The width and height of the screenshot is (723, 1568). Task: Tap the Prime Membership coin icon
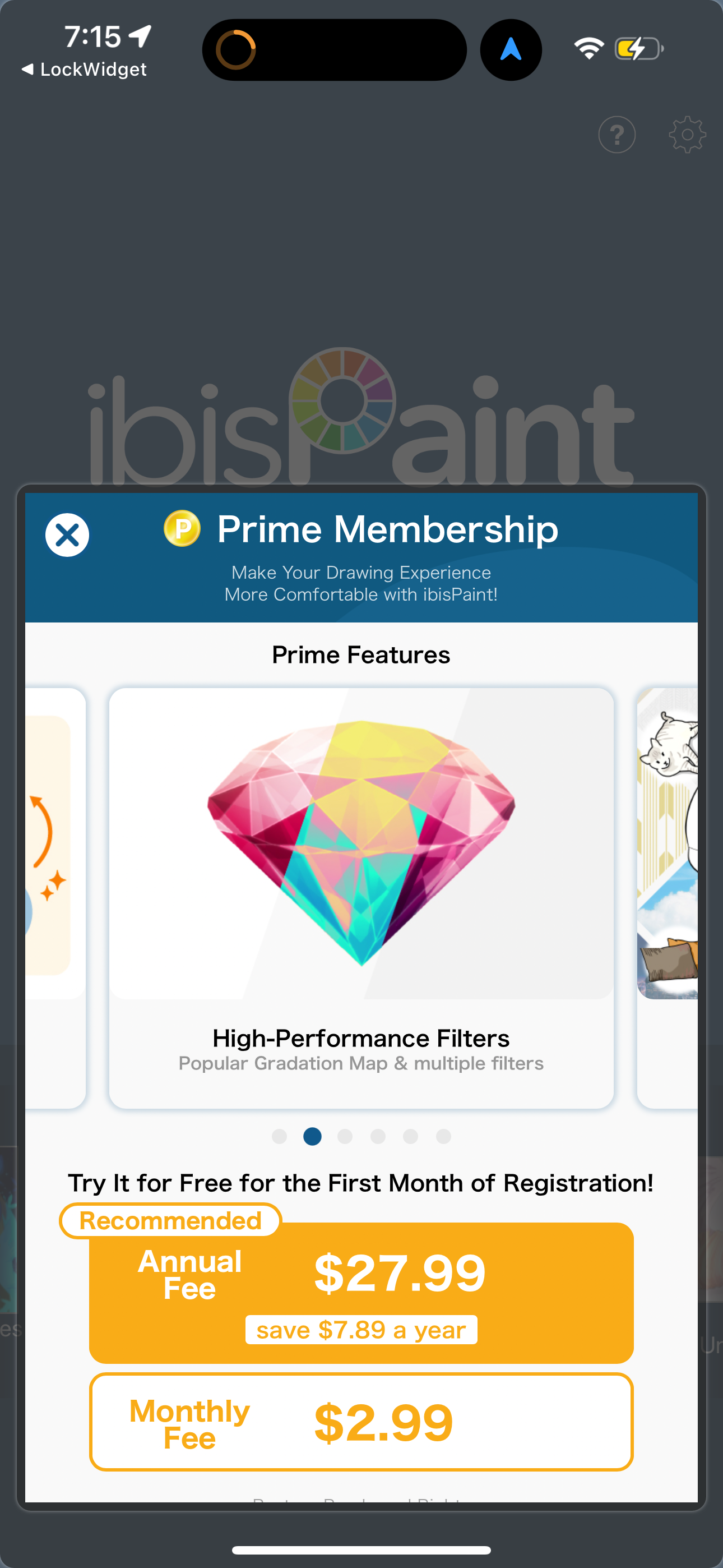click(x=182, y=530)
